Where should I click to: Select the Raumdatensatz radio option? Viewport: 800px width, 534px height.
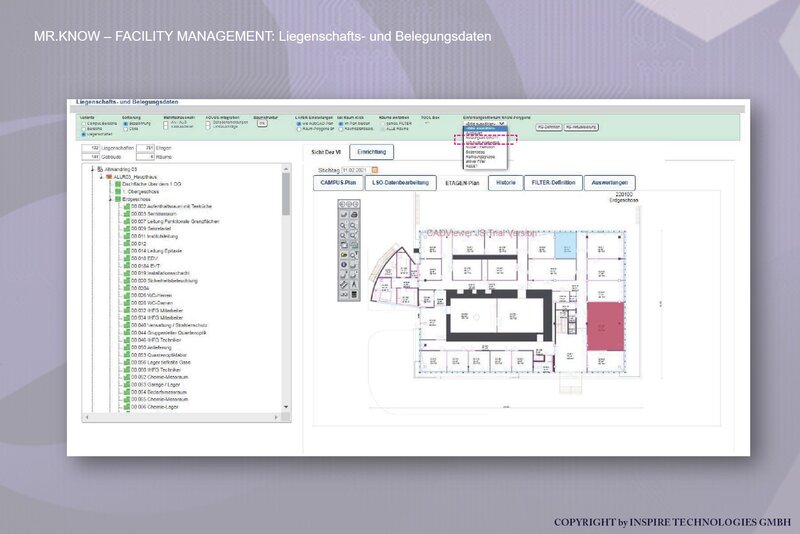click(x=340, y=130)
